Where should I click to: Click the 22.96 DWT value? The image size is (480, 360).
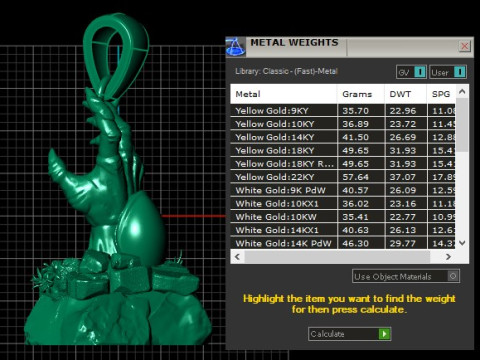[x=403, y=111]
